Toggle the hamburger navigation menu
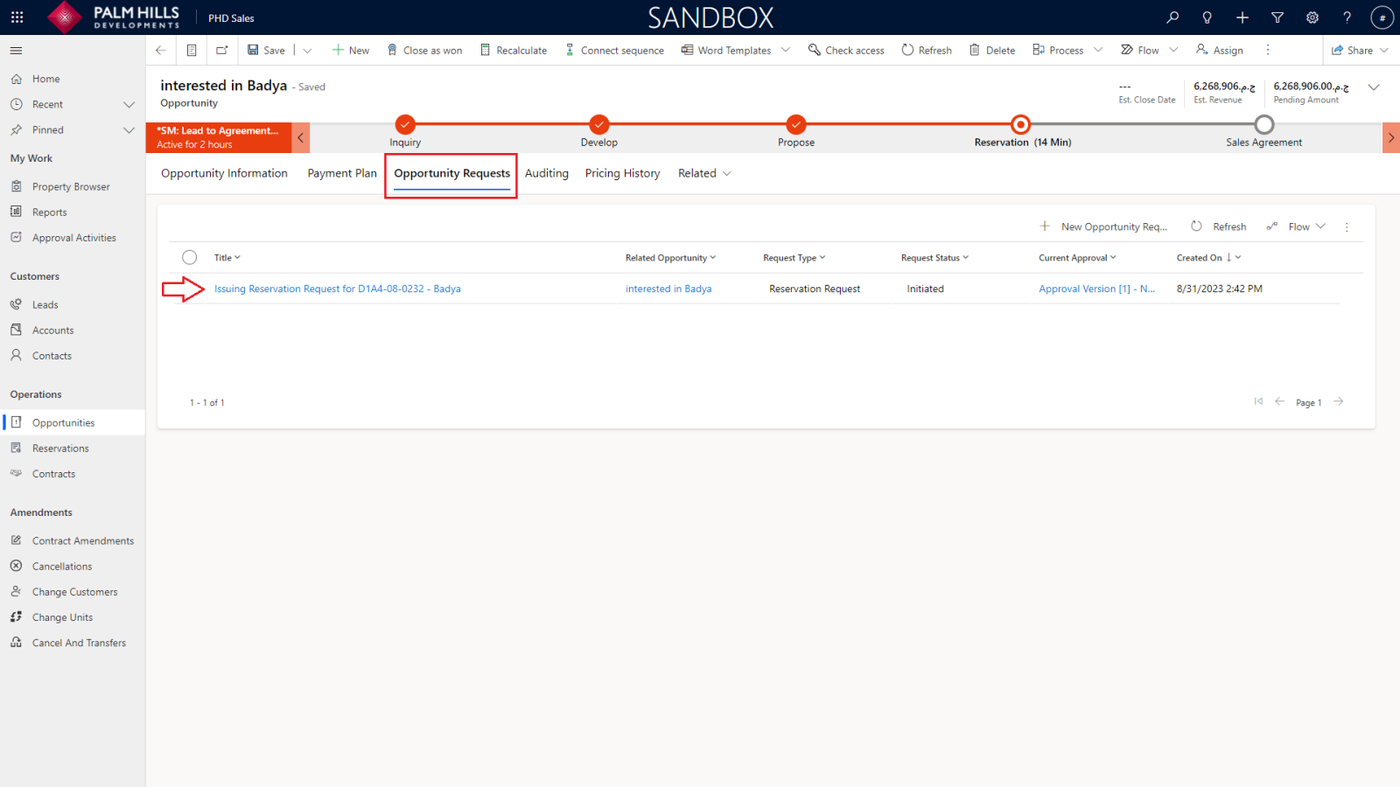 click(16, 50)
